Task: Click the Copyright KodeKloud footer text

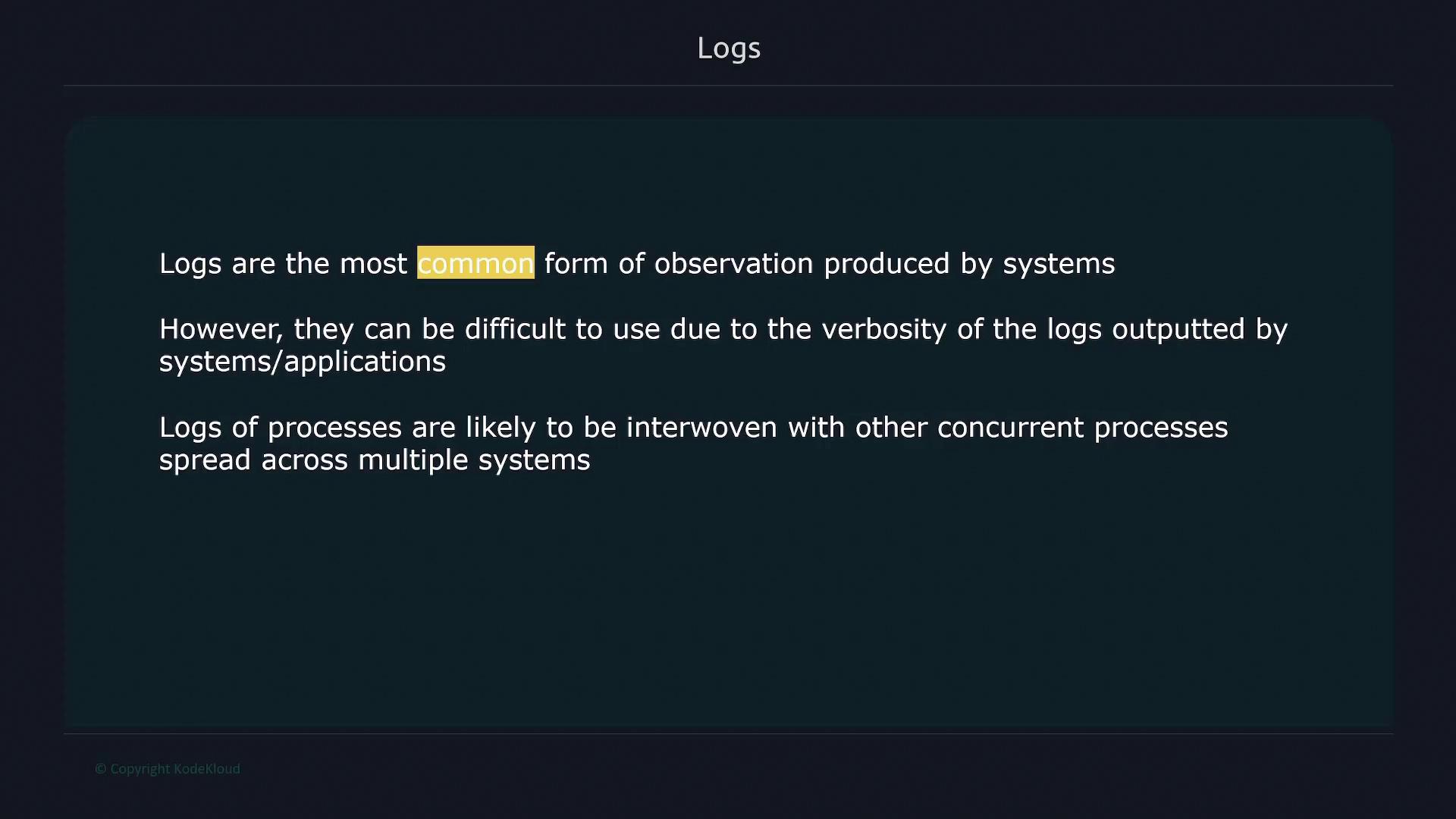Action: click(x=168, y=769)
